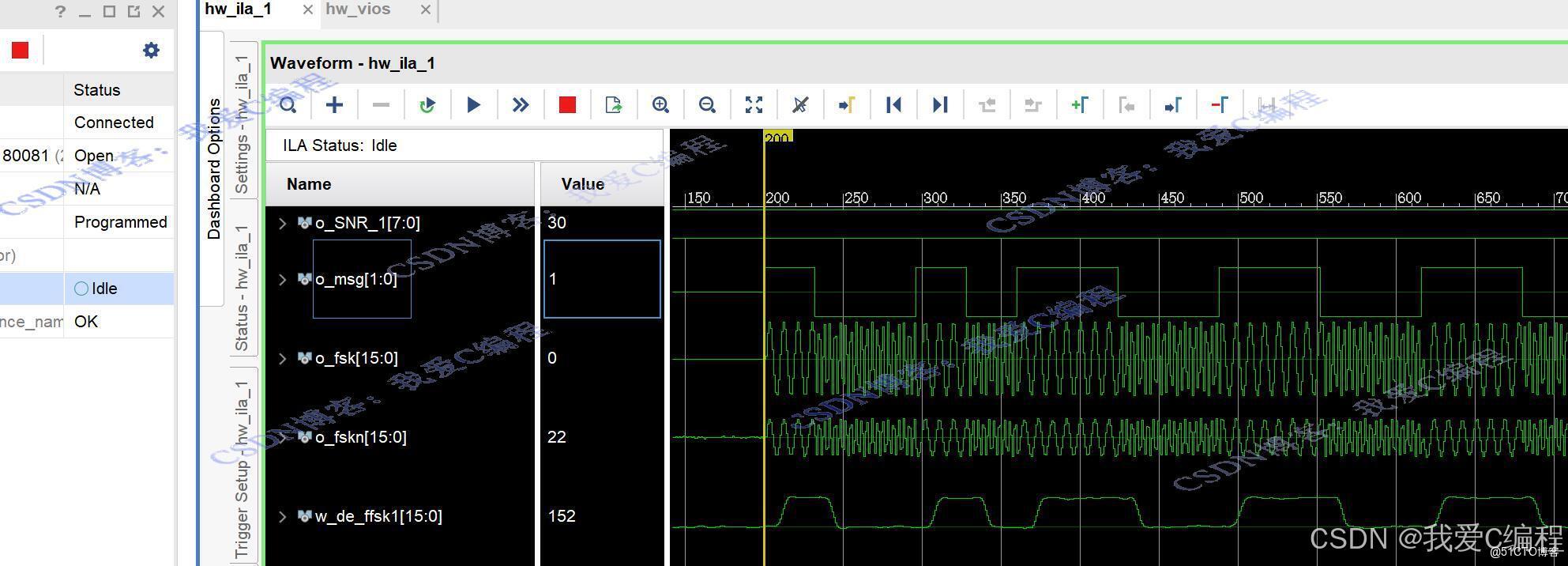Viewport: 1568px width, 566px height.
Task: Stop trigger with red square in waveform toolbar
Action: (x=567, y=105)
